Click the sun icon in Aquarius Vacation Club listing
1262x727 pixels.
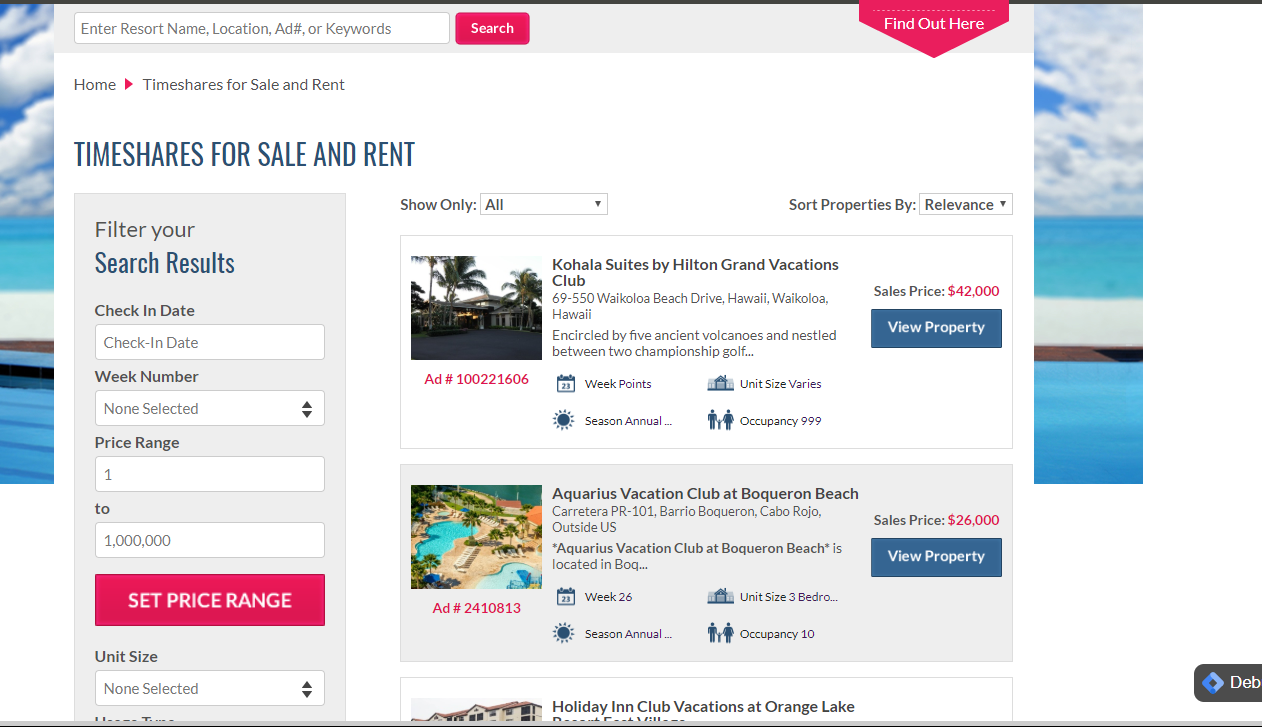[564, 633]
